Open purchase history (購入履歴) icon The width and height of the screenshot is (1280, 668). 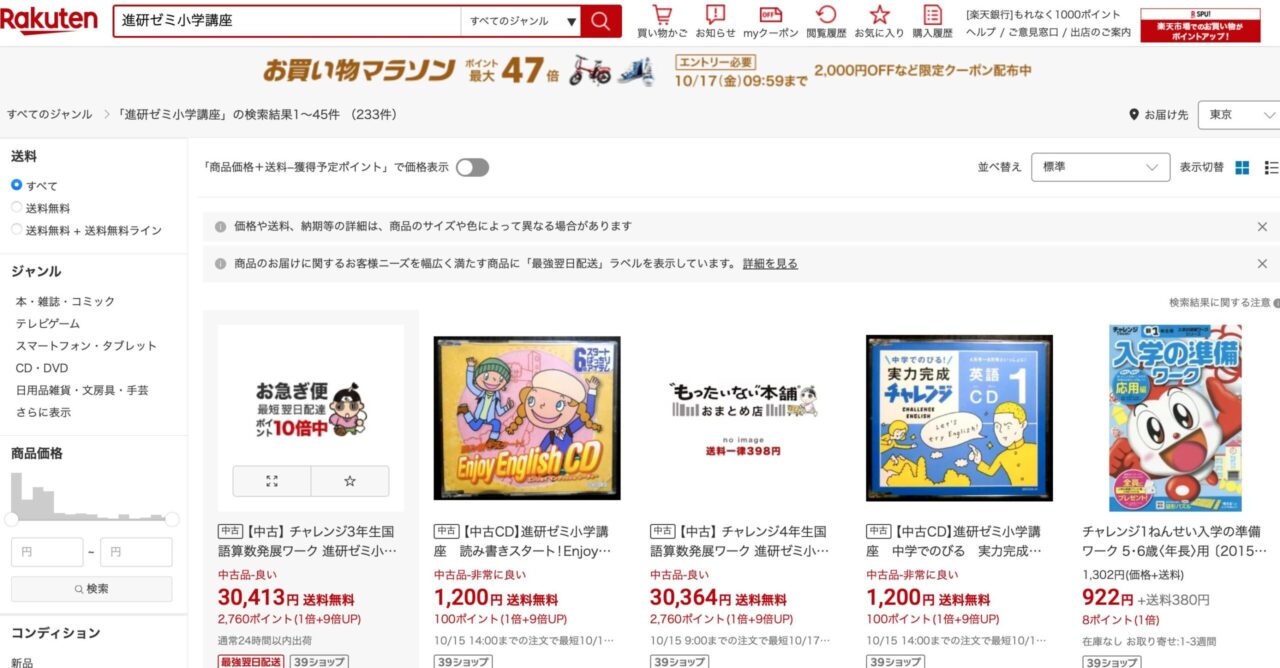pos(932,22)
